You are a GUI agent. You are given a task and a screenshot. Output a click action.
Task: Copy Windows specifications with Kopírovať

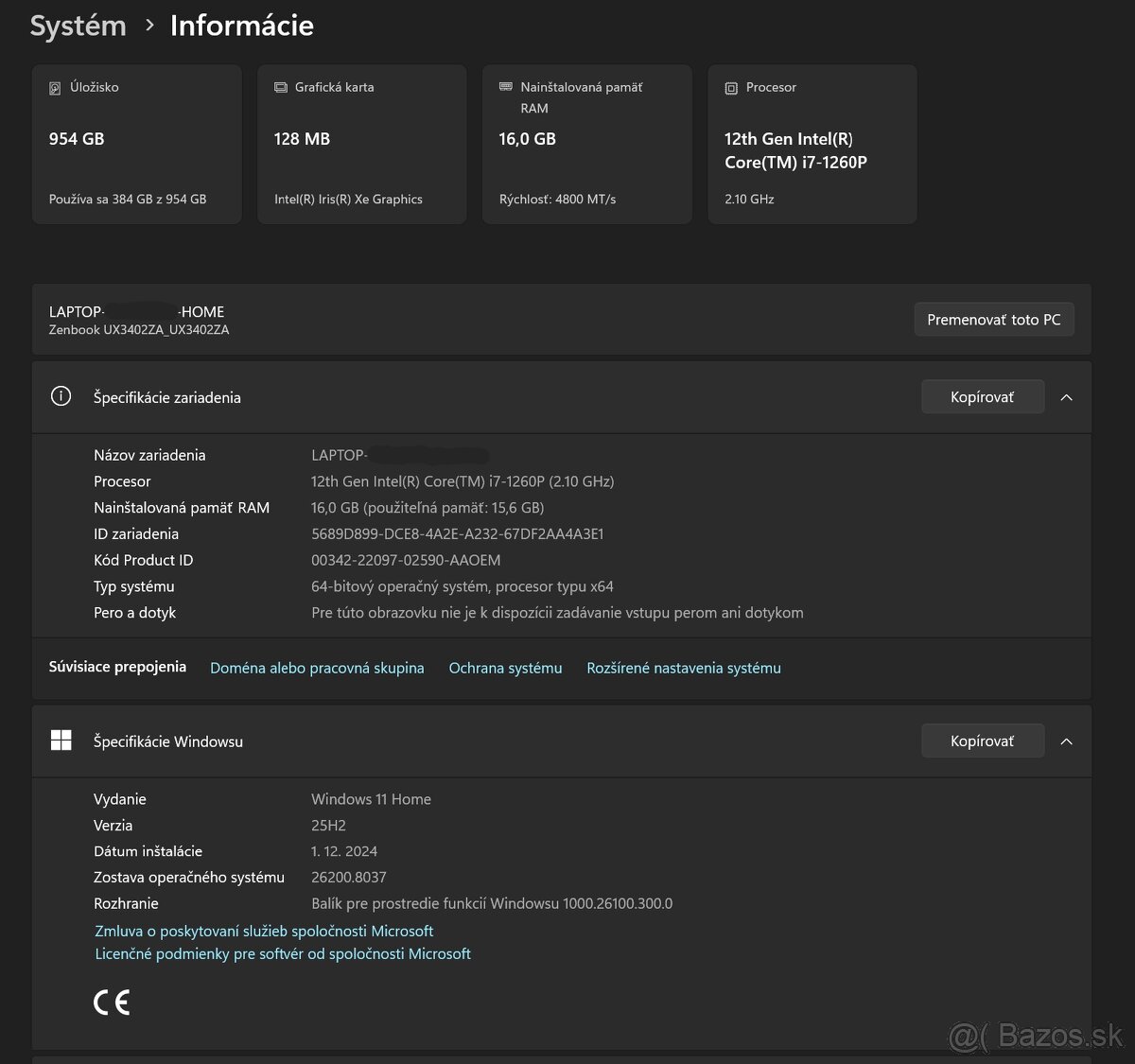tap(982, 741)
